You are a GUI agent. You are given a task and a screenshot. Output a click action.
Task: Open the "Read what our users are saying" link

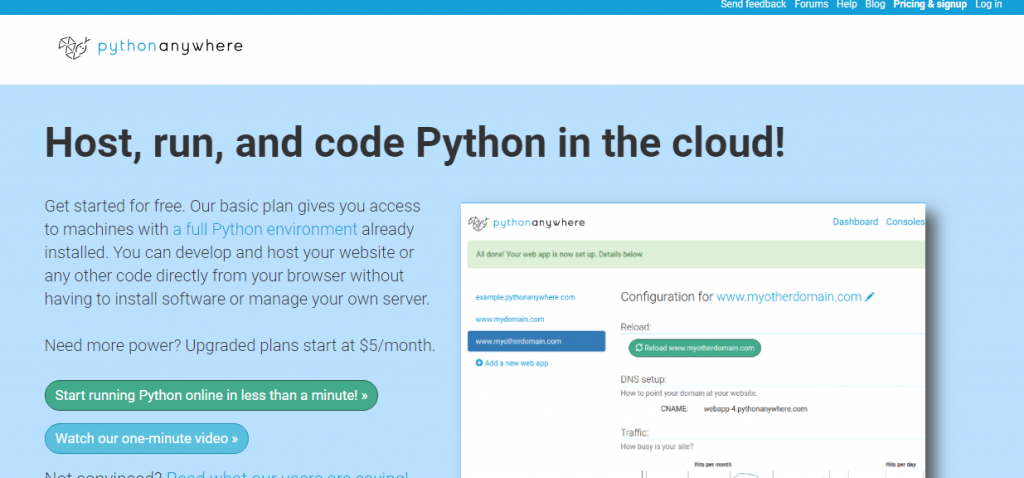click(287, 474)
